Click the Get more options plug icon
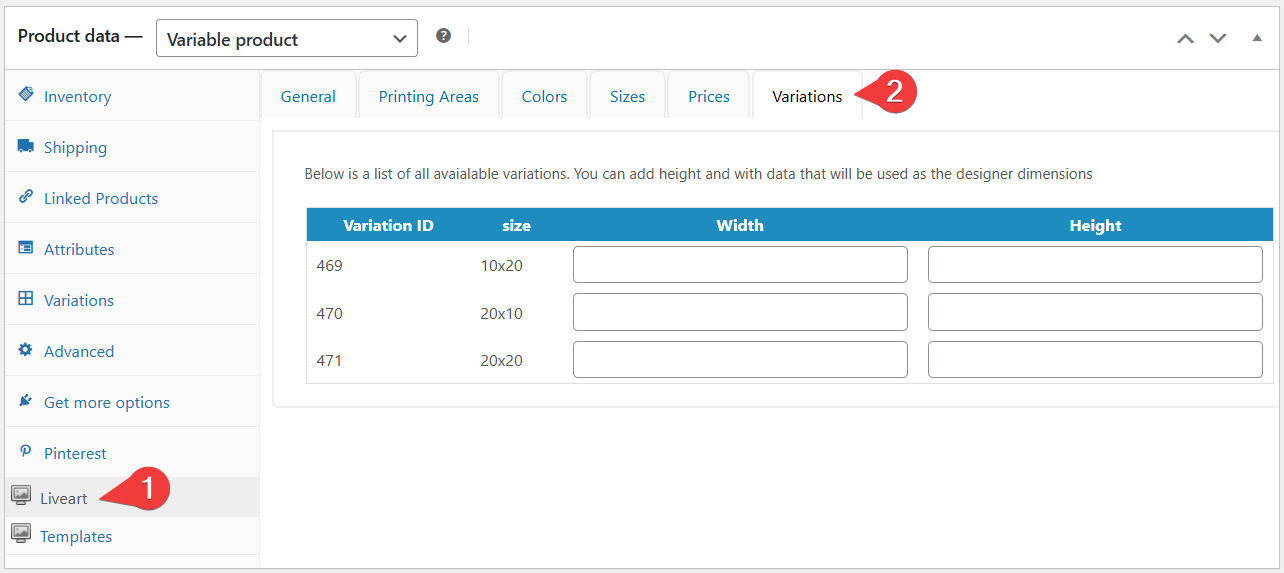The width and height of the screenshot is (1284, 573). click(x=26, y=401)
